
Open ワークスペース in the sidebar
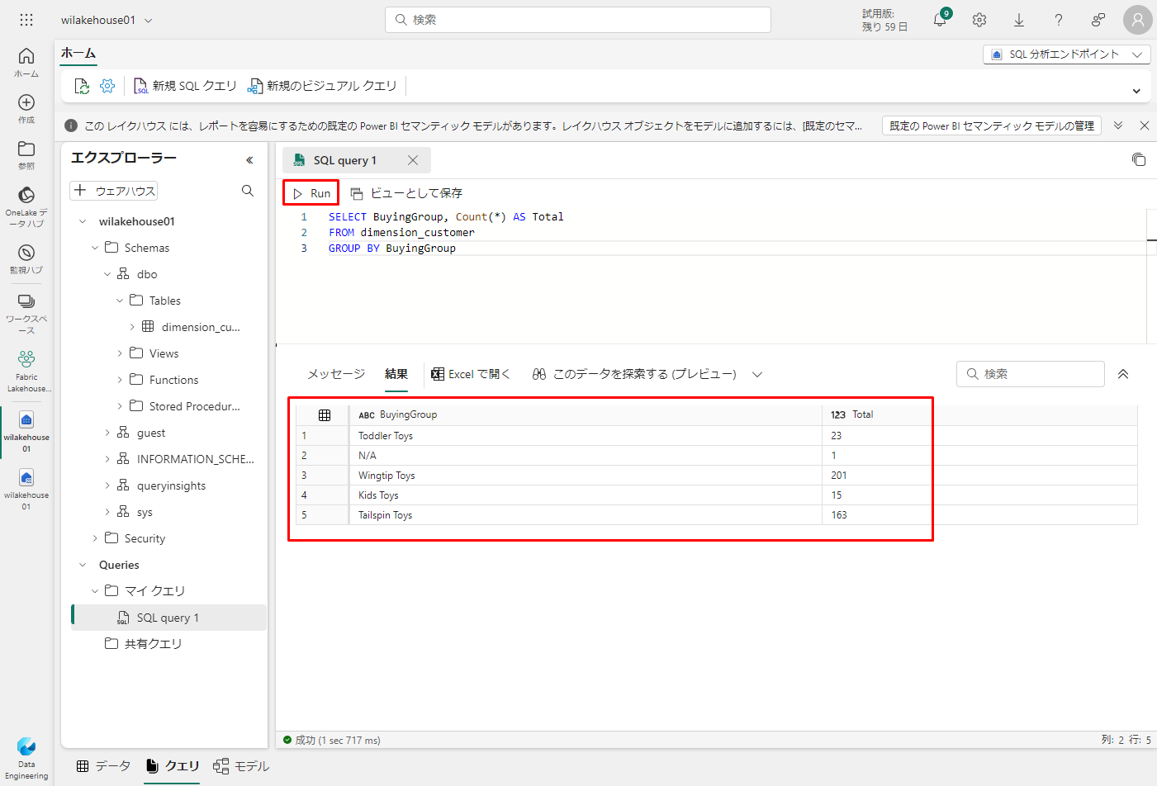pyautogui.click(x=27, y=314)
